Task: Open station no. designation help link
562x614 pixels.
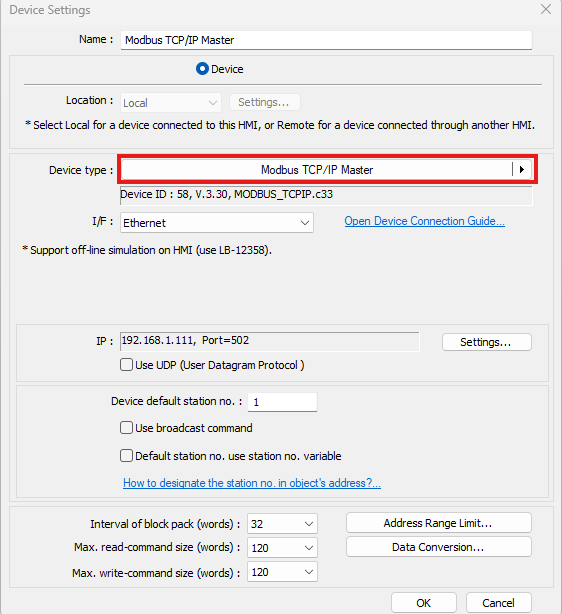Action: coord(252,483)
